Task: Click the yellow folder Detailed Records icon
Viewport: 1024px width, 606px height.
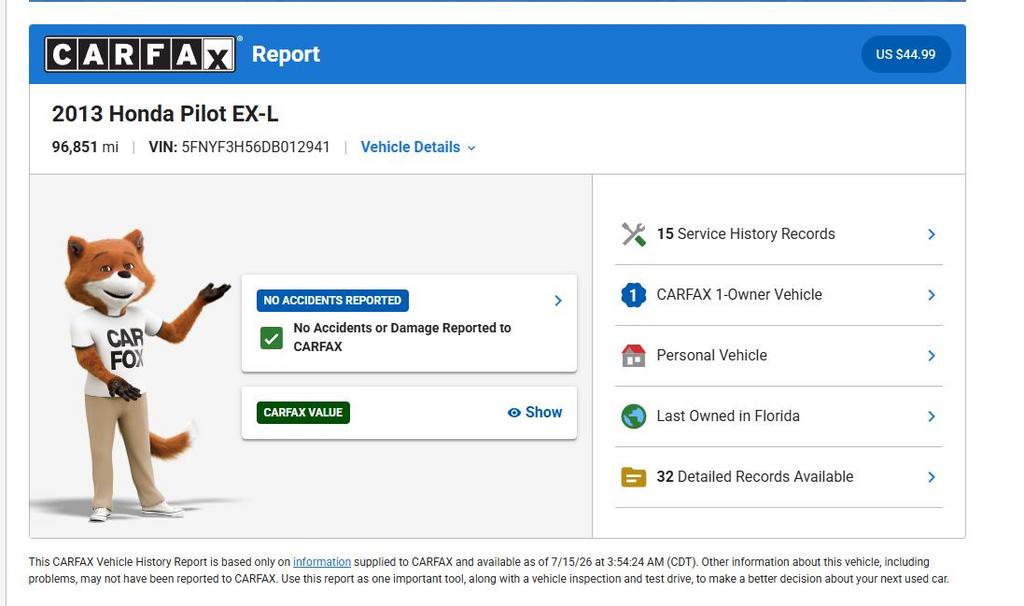Action: pyautogui.click(x=633, y=477)
